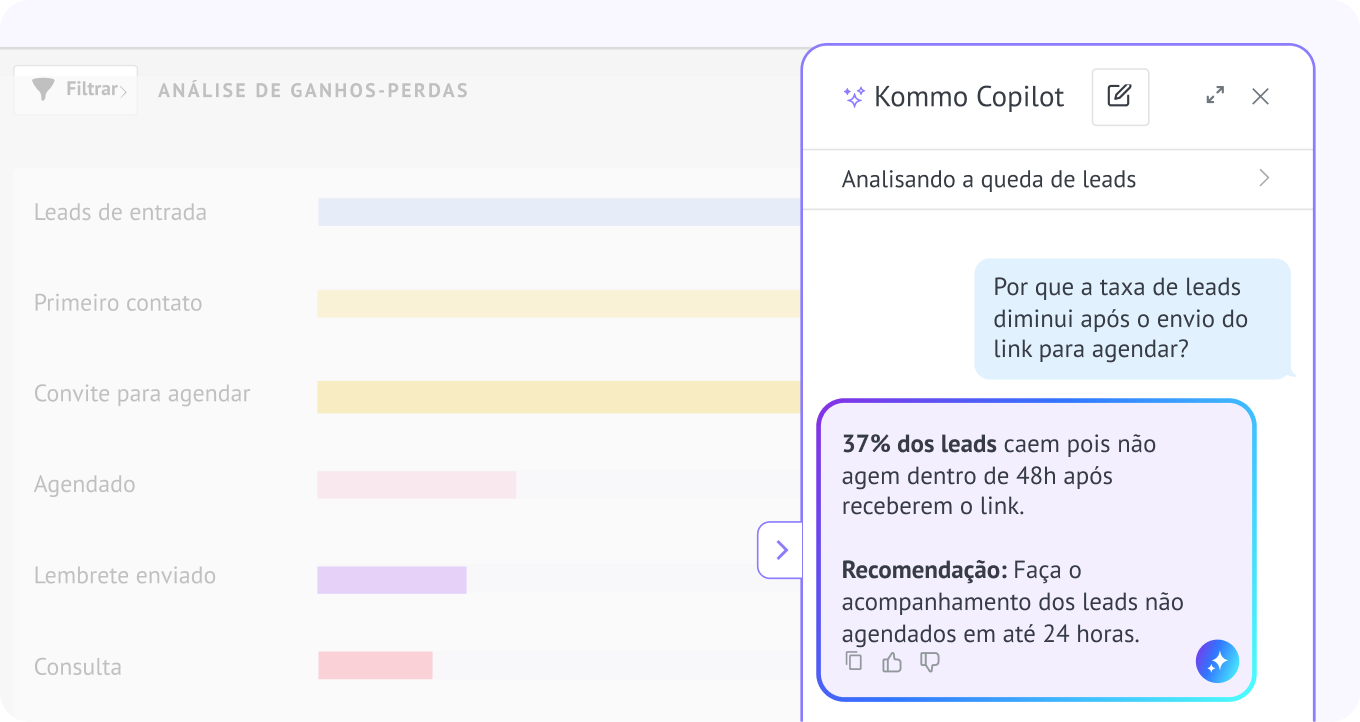Select the Agendado stage label
This screenshot has width=1360, height=722.
(x=84, y=485)
